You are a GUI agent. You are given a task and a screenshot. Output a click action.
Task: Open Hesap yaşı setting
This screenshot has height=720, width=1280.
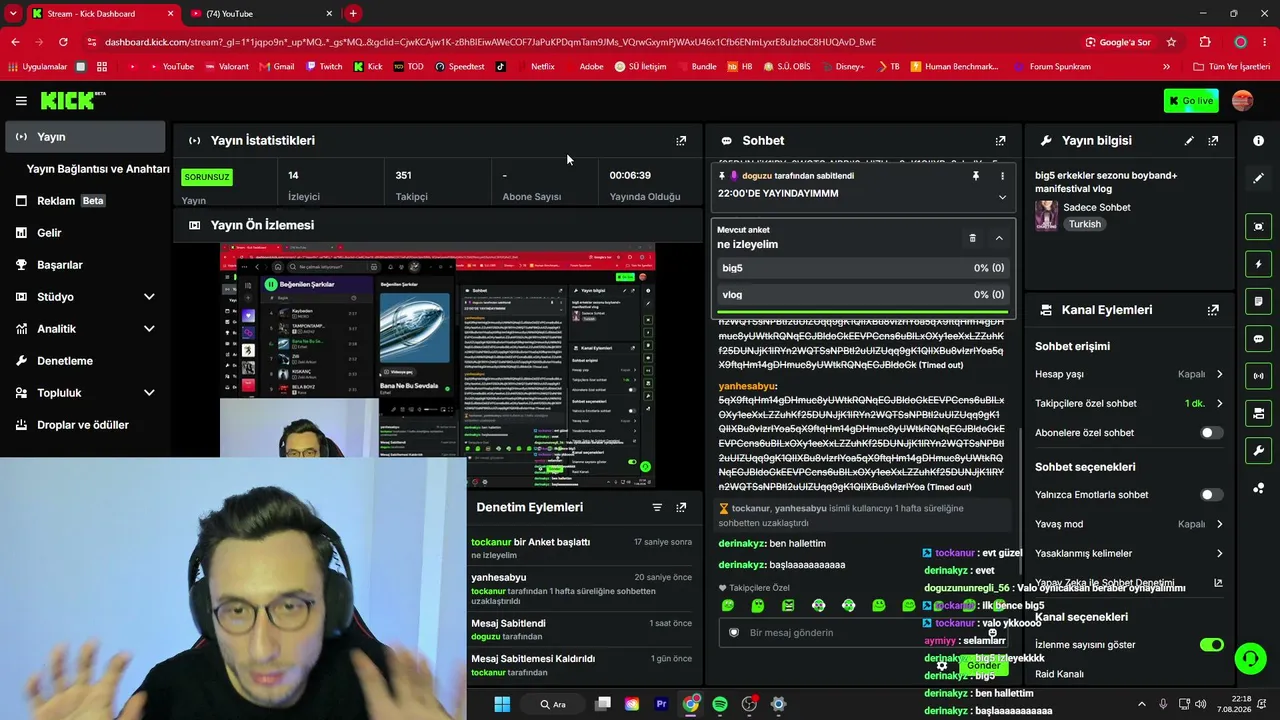[1129, 374]
